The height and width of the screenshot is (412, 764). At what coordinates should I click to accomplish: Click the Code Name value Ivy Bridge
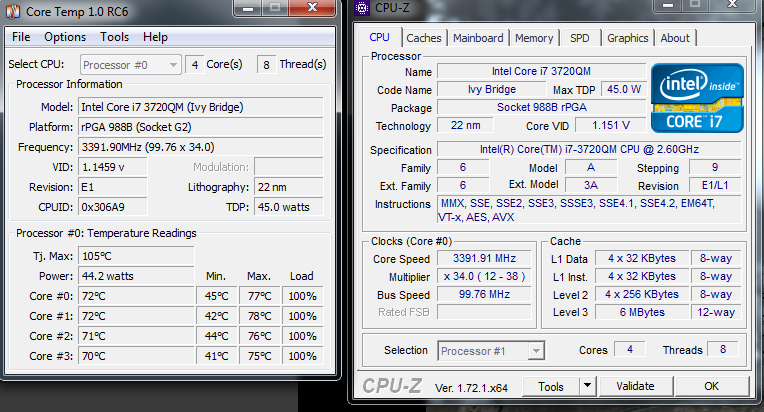pos(492,89)
